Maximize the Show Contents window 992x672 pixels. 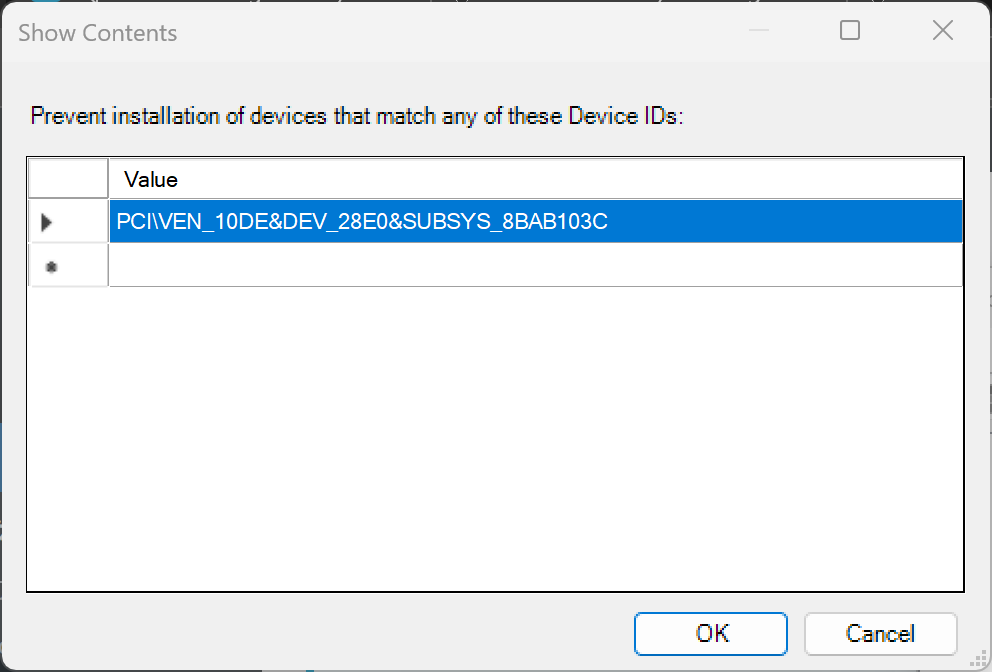point(850,31)
